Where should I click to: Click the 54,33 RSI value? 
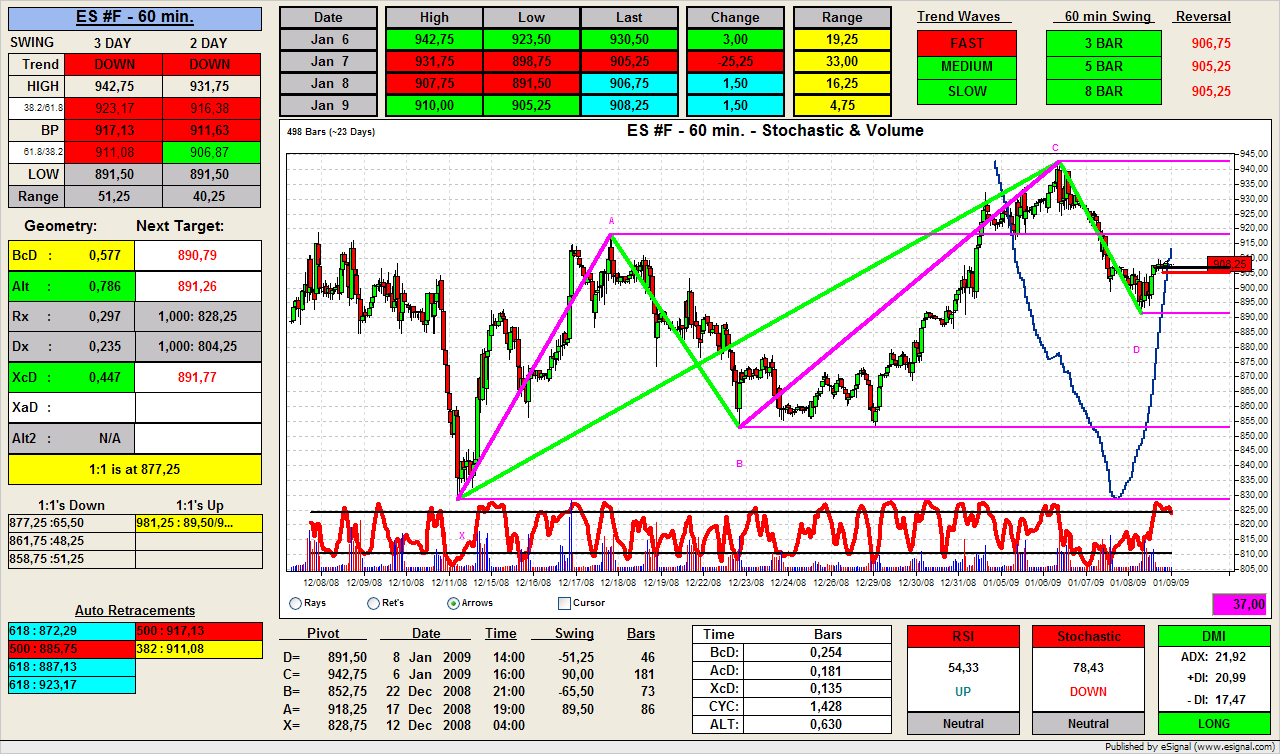coord(963,667)
